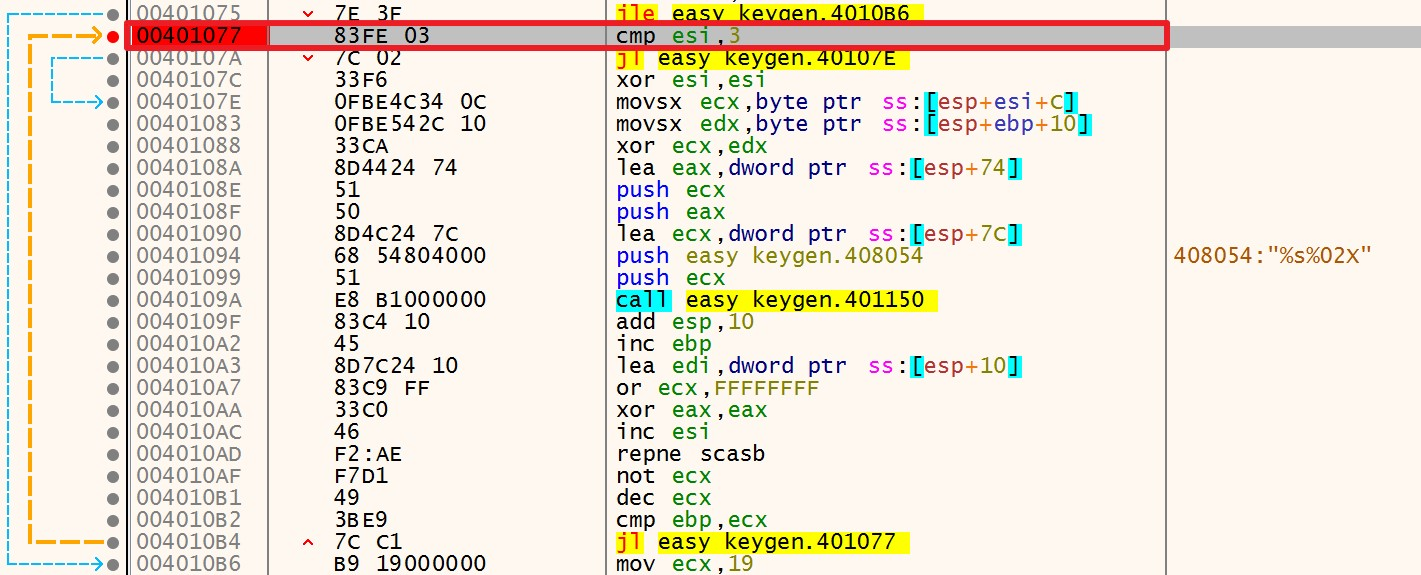
Task: Click the push easy keygen.408054 instruction
Action: click(x=770, y=256)
